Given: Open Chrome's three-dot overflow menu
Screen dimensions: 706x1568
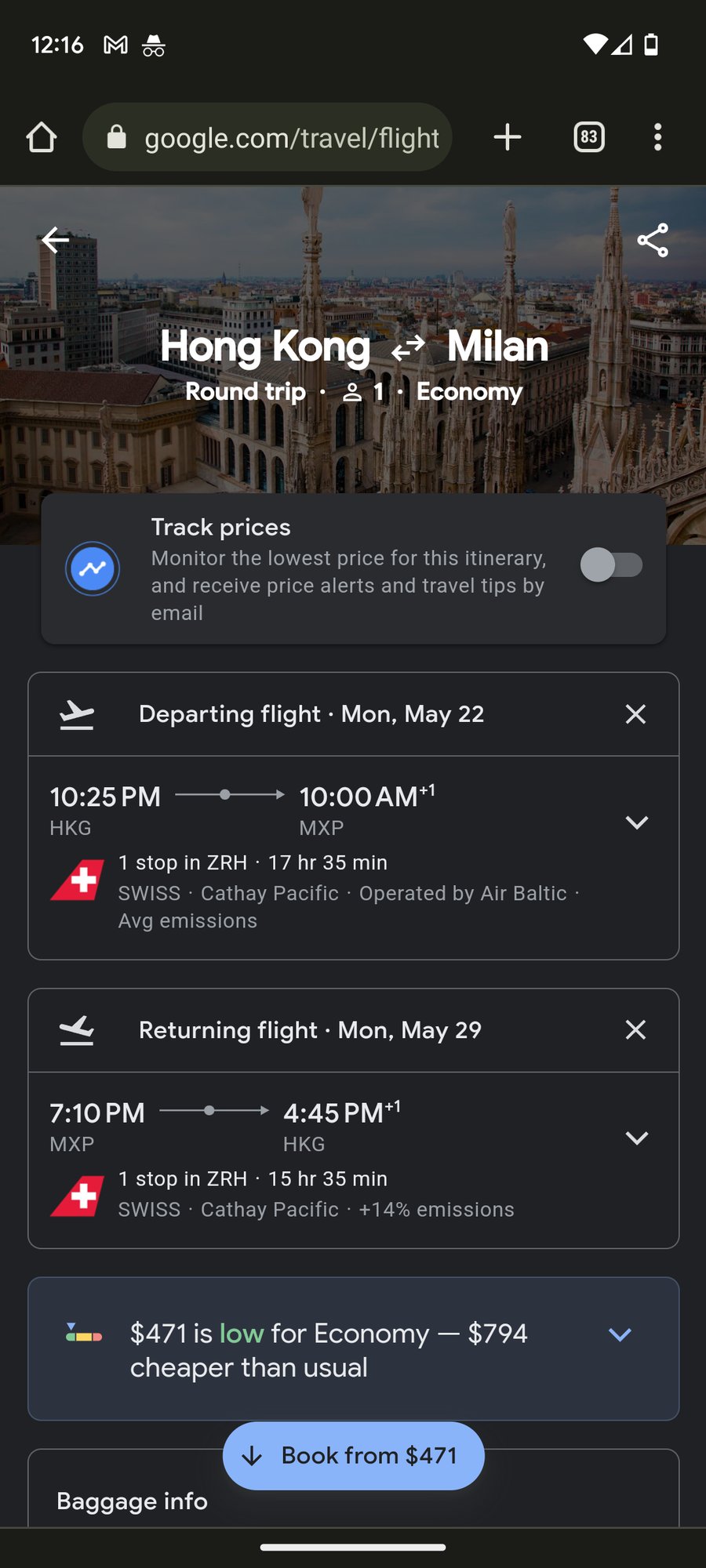Looking at the screenshot, I should [x=657, y=137].
